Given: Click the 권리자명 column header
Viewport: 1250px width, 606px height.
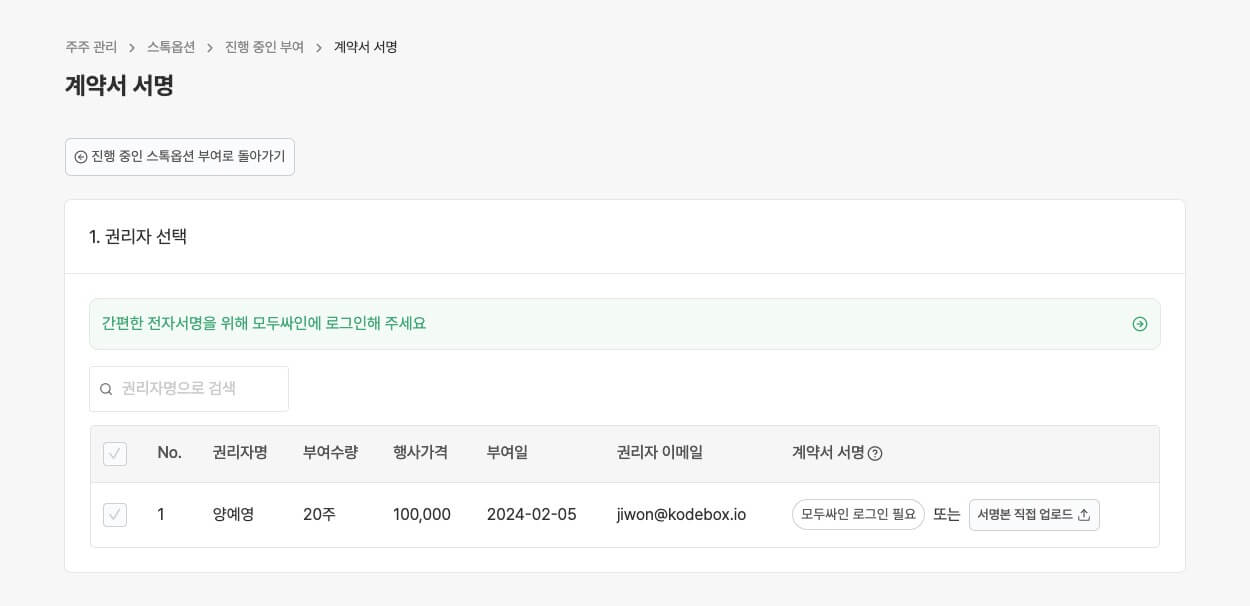Looking at the screenshot, I should (x=240, y=452).
